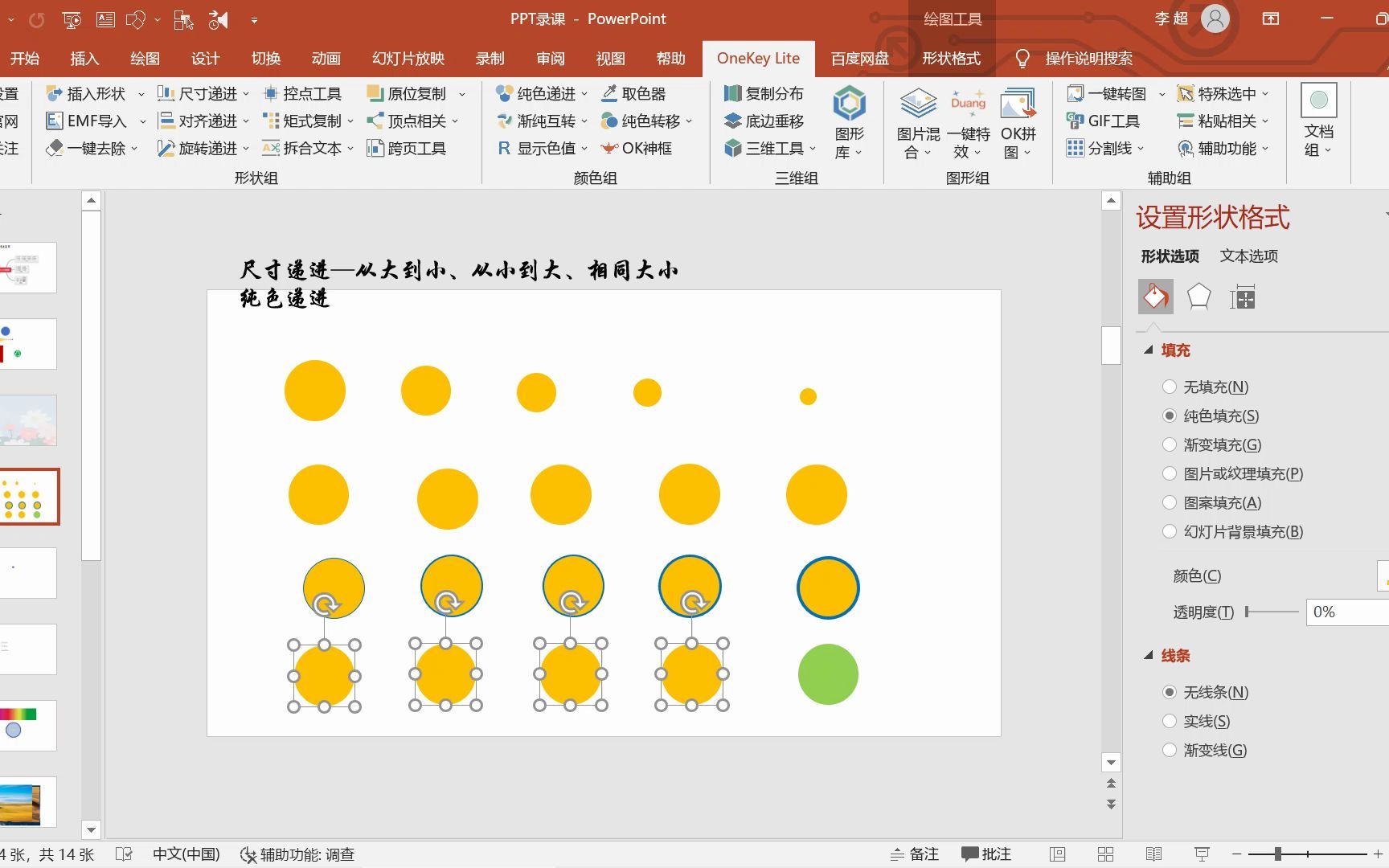1389x868 pixels.
Task: Start slideshow from status bar icon
Action: 1202,854
